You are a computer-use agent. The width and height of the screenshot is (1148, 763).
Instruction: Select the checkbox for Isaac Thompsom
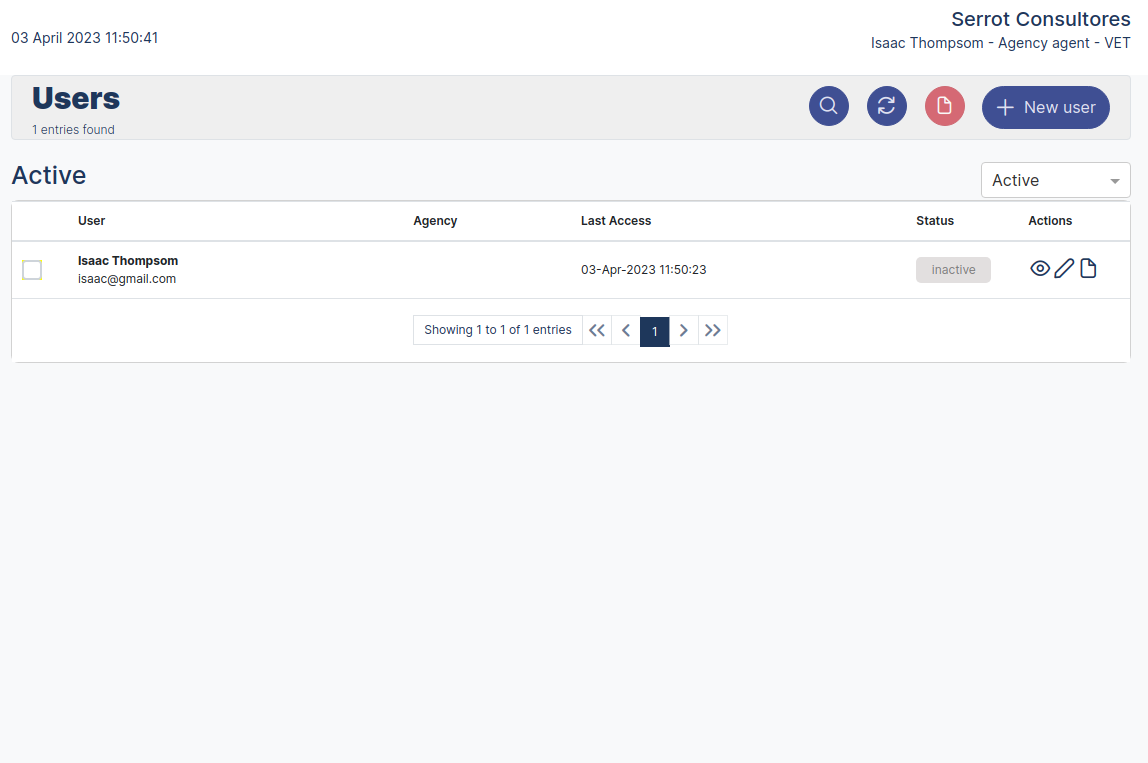32,270
